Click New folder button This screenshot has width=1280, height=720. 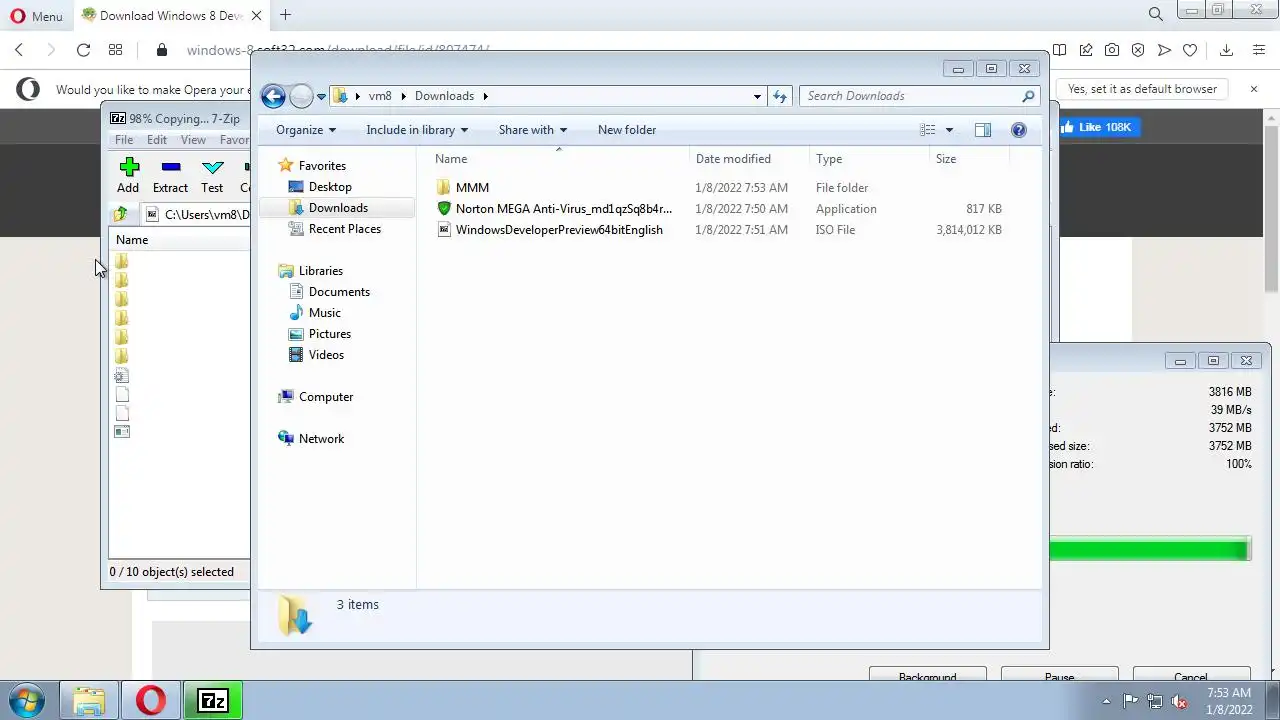[627, 130]
